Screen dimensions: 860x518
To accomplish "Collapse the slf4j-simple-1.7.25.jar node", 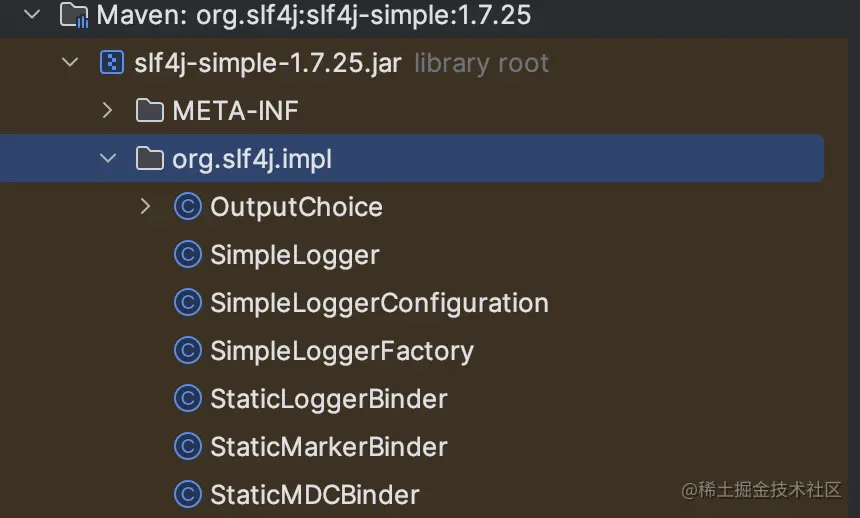I will click(x=69, y=63).
